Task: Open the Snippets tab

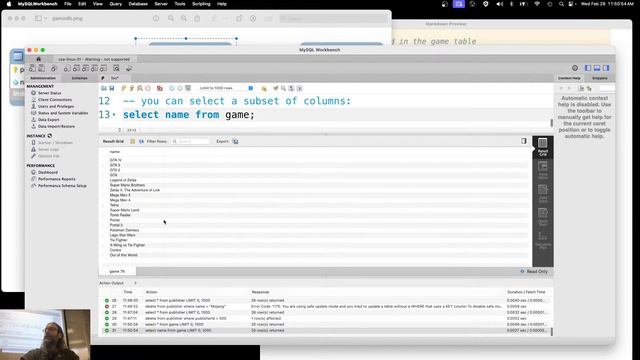Action: coord(600,78)
